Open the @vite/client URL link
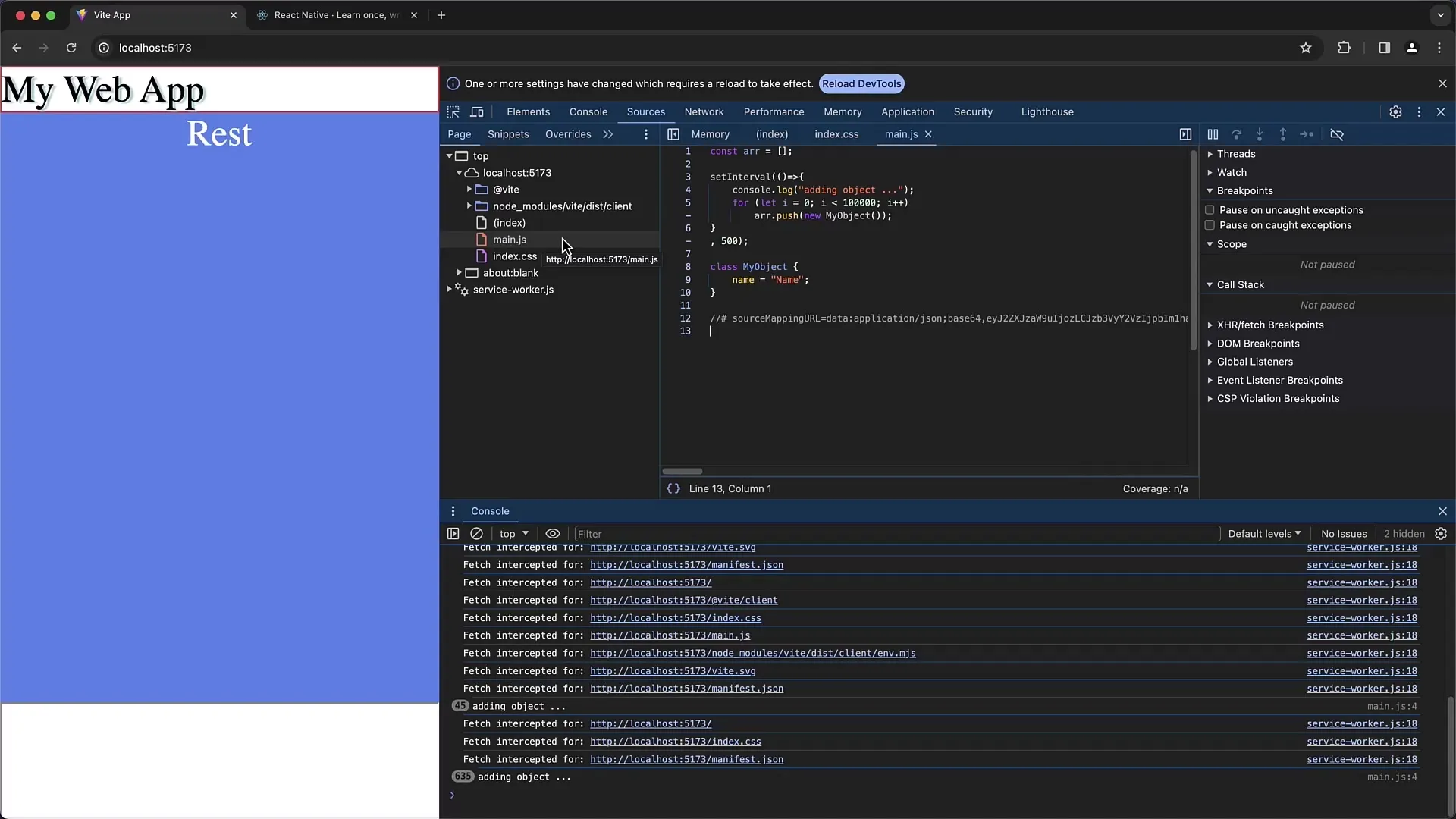 (683, 601)
